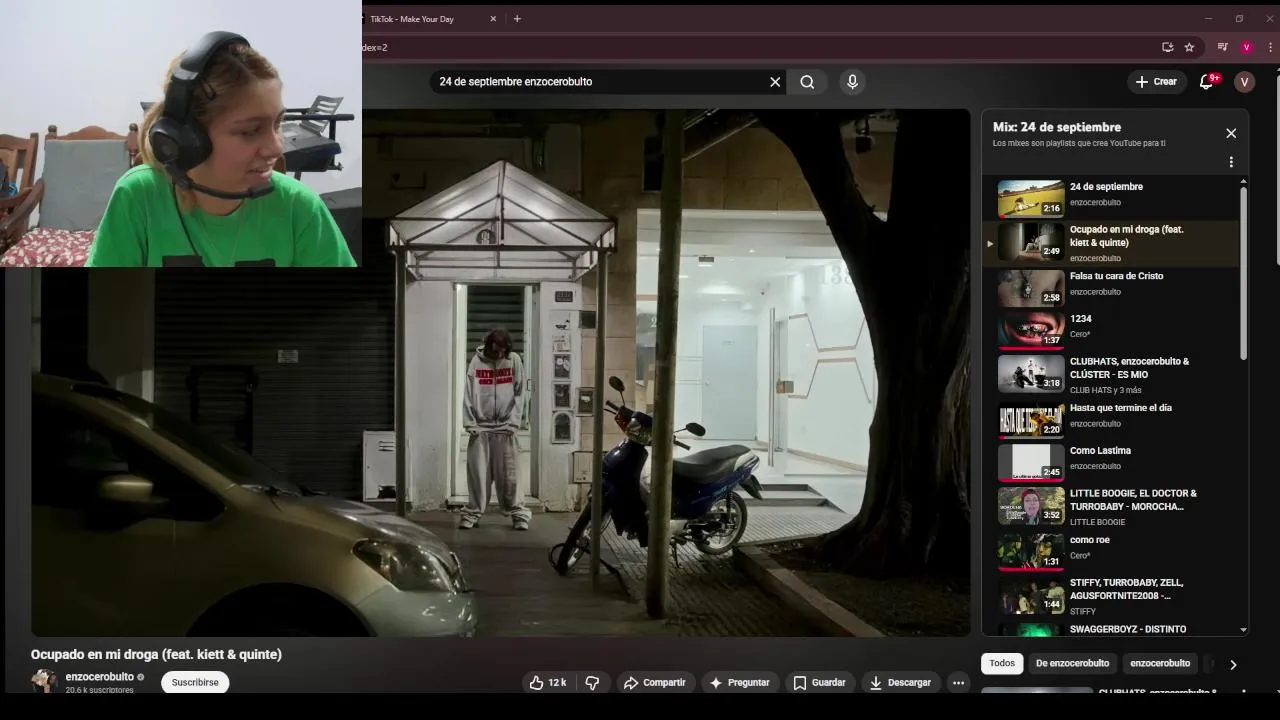This screenshot has height=720, width=1280.
Task: Clear the YouTube search box text
Action: tap(775, 82)
